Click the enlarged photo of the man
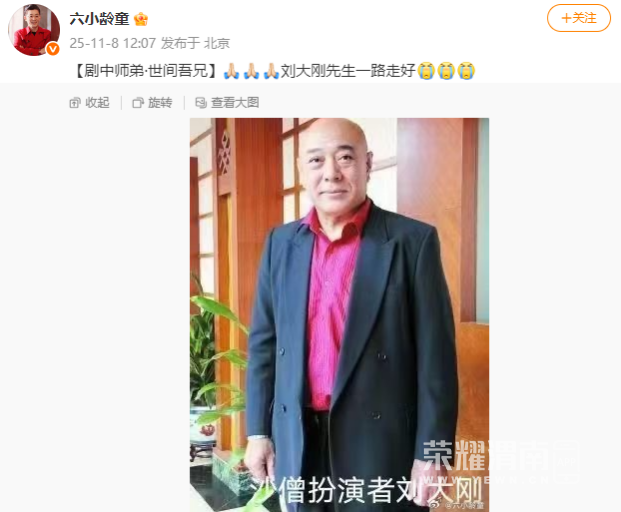This screenshot has height=512, width=621. pyautogui.click(x=339, y=315)
